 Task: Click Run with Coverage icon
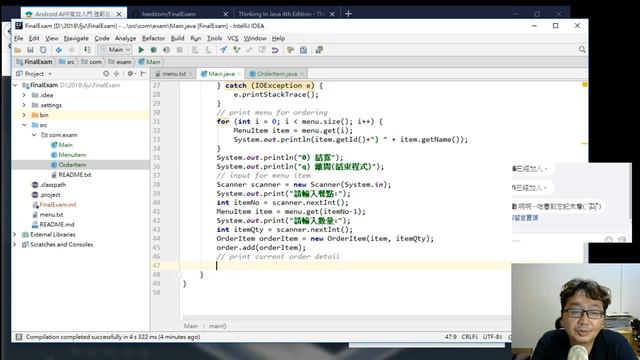tap(167, 50)
